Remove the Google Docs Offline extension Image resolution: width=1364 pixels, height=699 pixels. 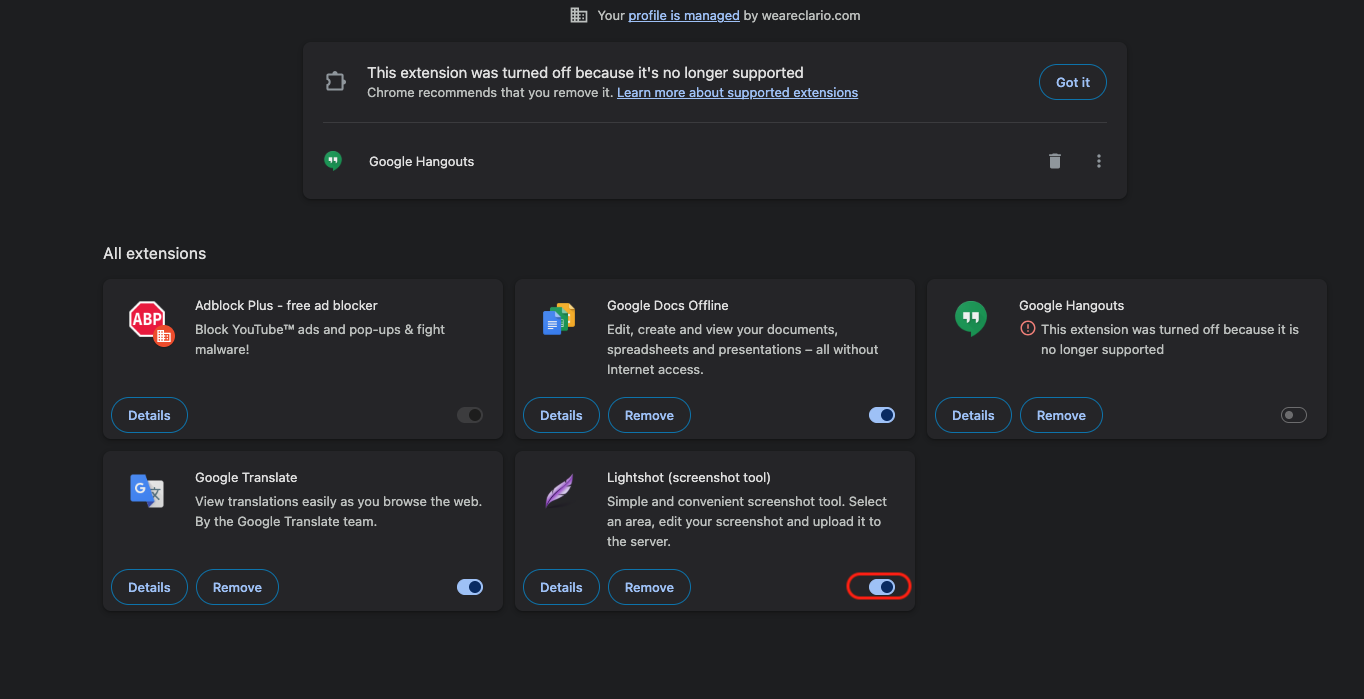(649, 415)
